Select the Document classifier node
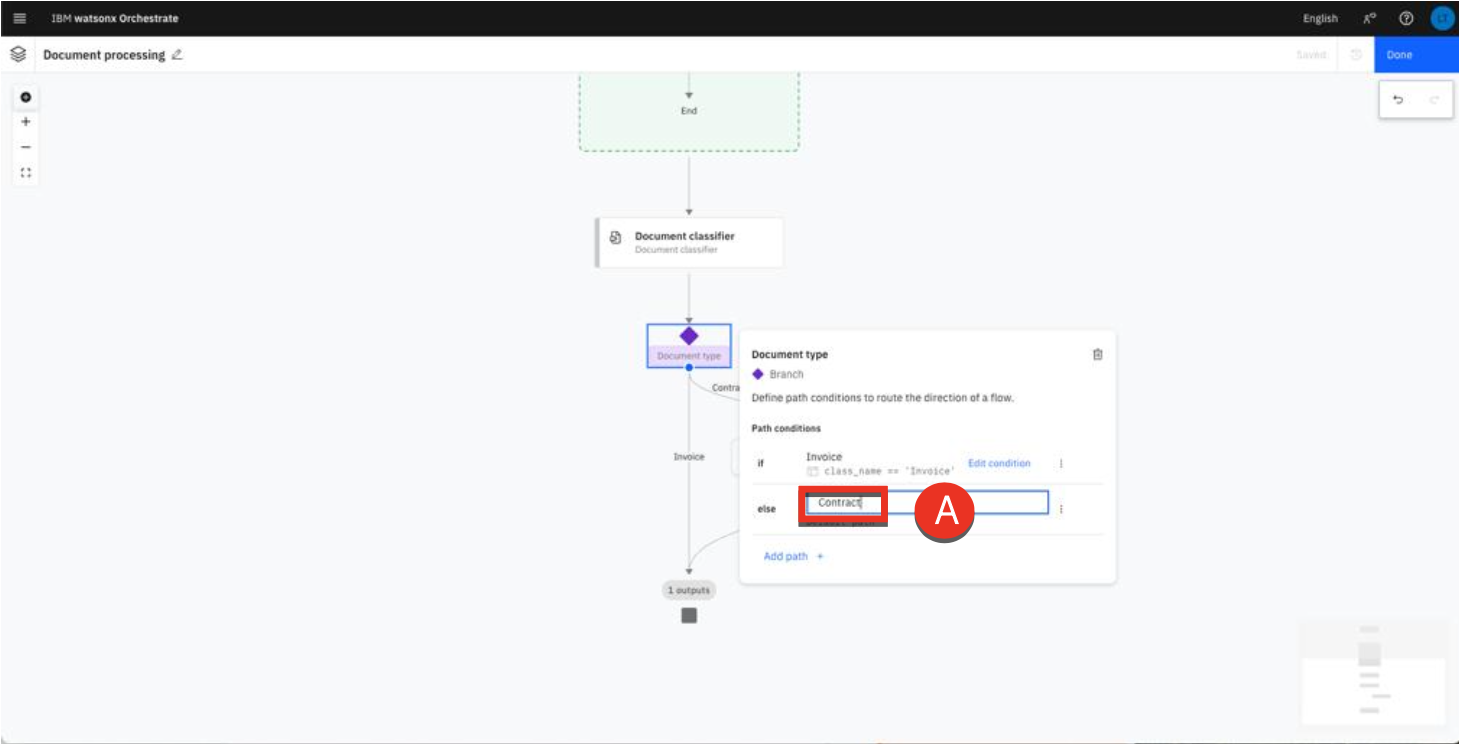 point(689,242)
